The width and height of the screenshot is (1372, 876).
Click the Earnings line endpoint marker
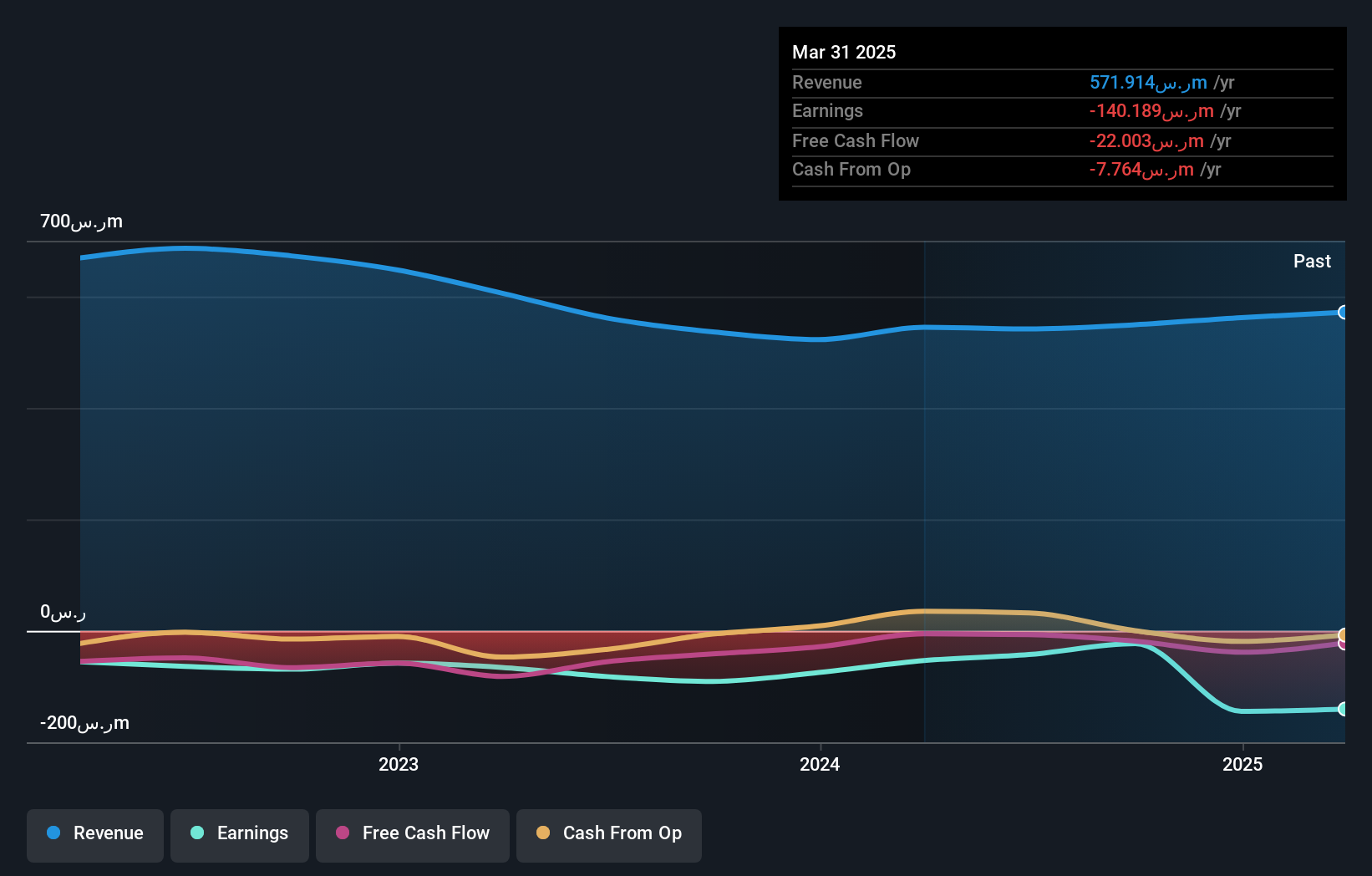[1344, 709]
